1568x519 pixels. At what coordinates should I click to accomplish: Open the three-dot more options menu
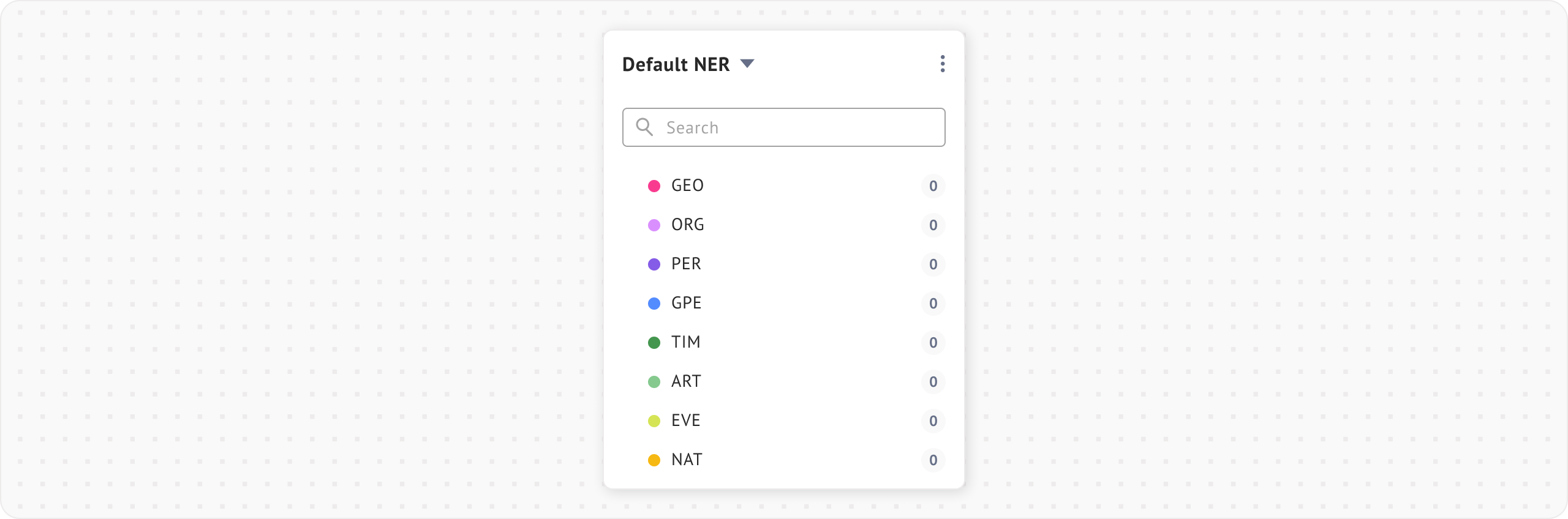pos(942,64)
